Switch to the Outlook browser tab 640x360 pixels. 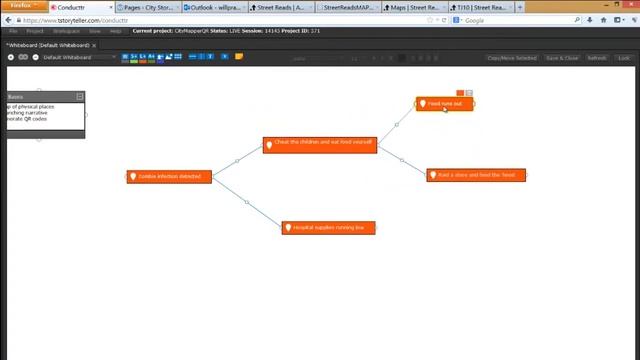click(x=215, y=7)
